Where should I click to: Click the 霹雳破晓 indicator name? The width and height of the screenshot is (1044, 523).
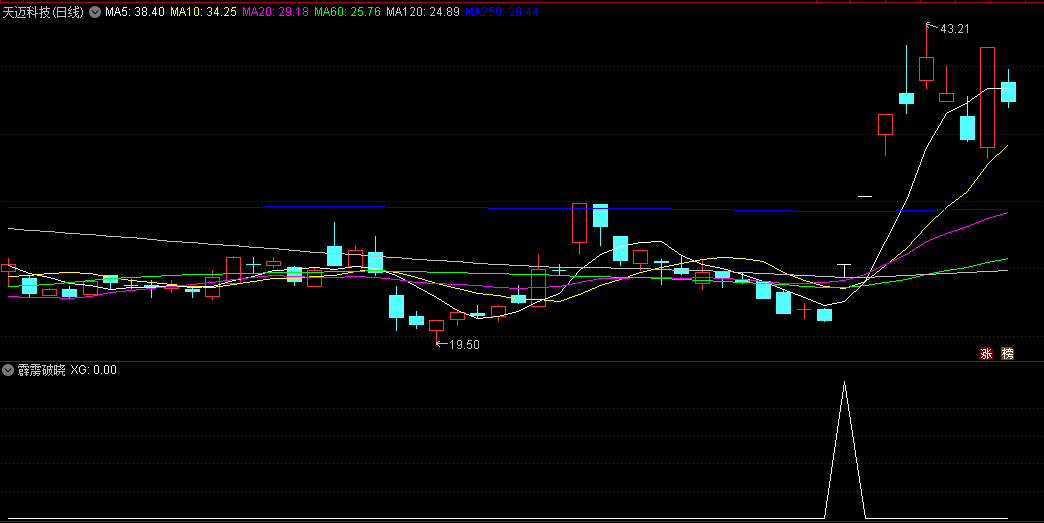[41, 370]
